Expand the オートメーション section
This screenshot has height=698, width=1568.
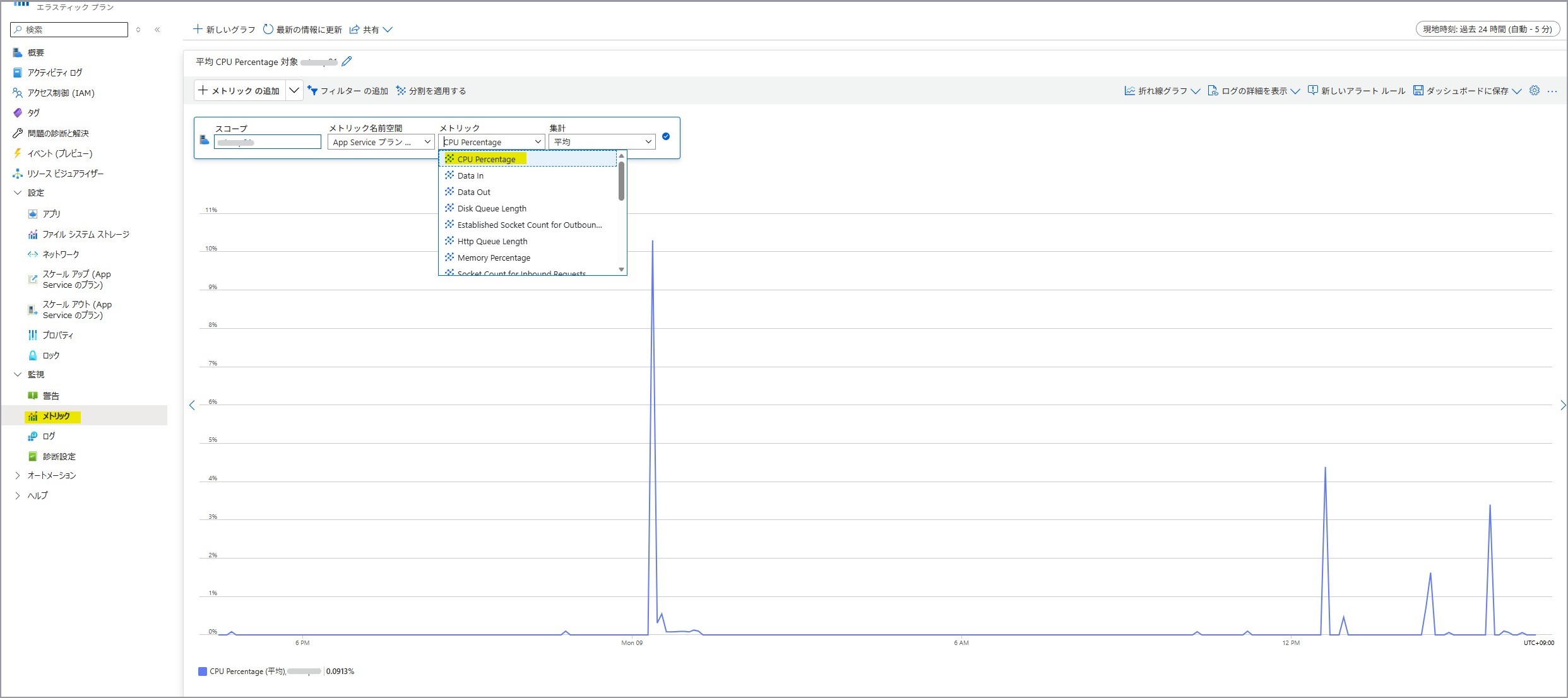tap(18, 475)
